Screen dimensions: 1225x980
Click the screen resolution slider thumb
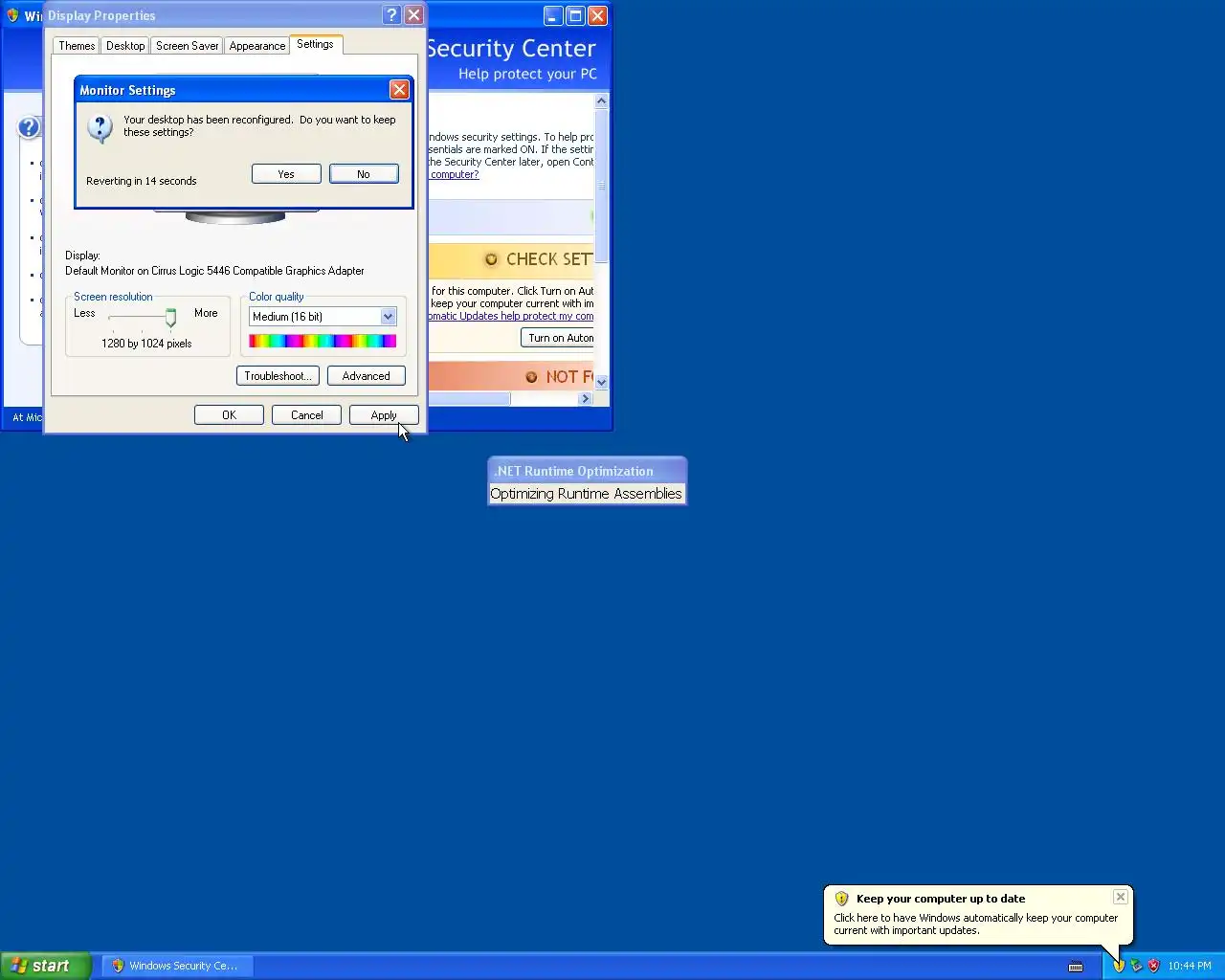[x=170, y=318]
